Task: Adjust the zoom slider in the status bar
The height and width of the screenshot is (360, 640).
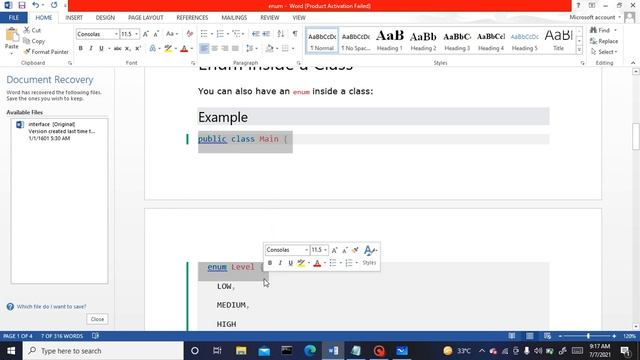Action: 588,336
